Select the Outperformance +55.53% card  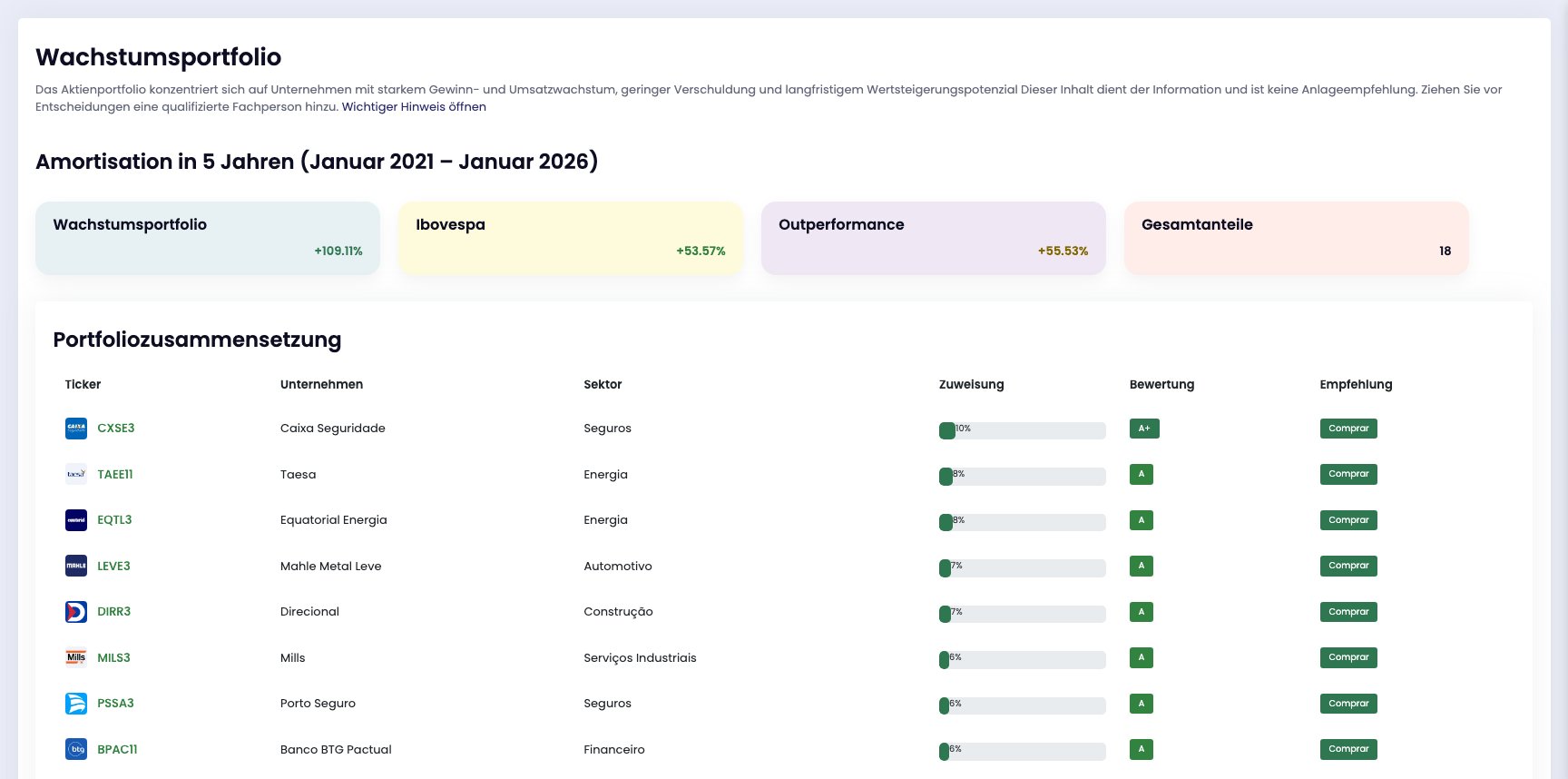point(934,238)
